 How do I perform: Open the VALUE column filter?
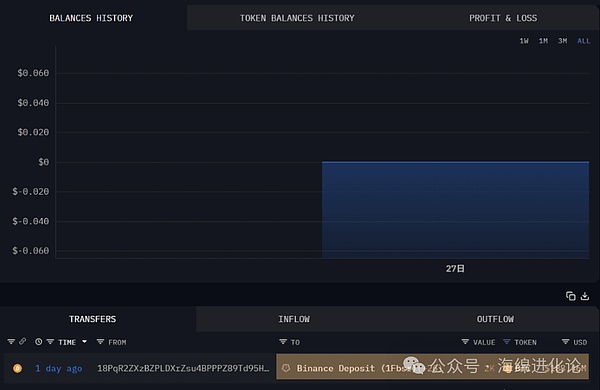point(465,341)
